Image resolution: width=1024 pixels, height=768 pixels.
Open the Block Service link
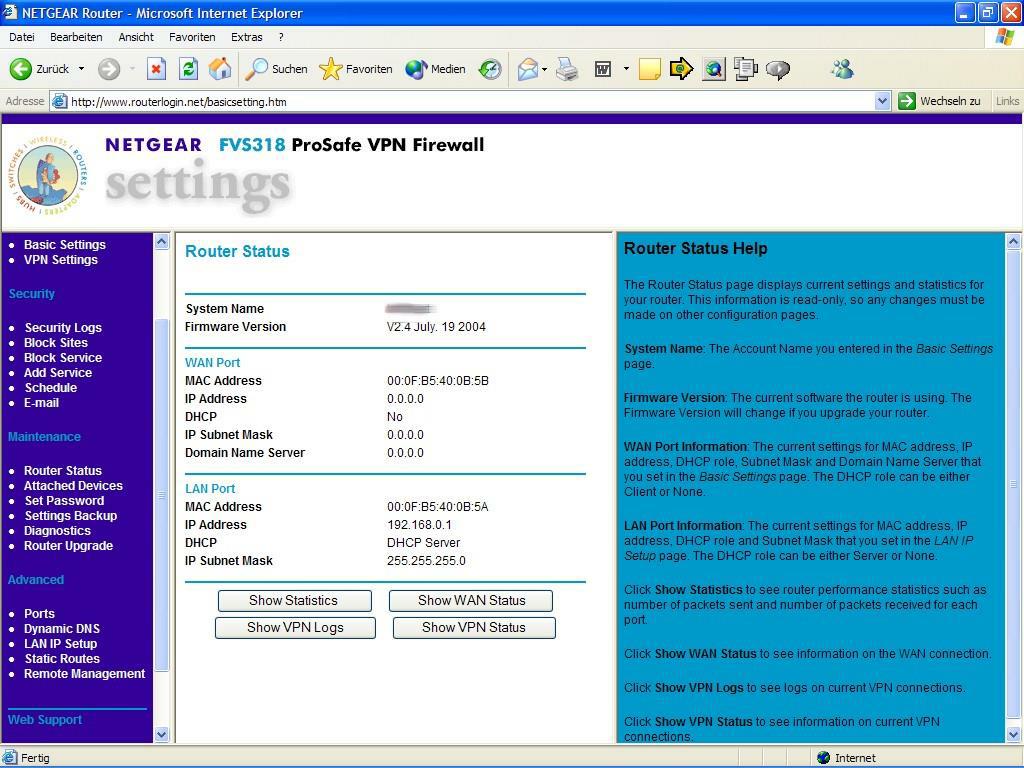[x=63, y=357]
